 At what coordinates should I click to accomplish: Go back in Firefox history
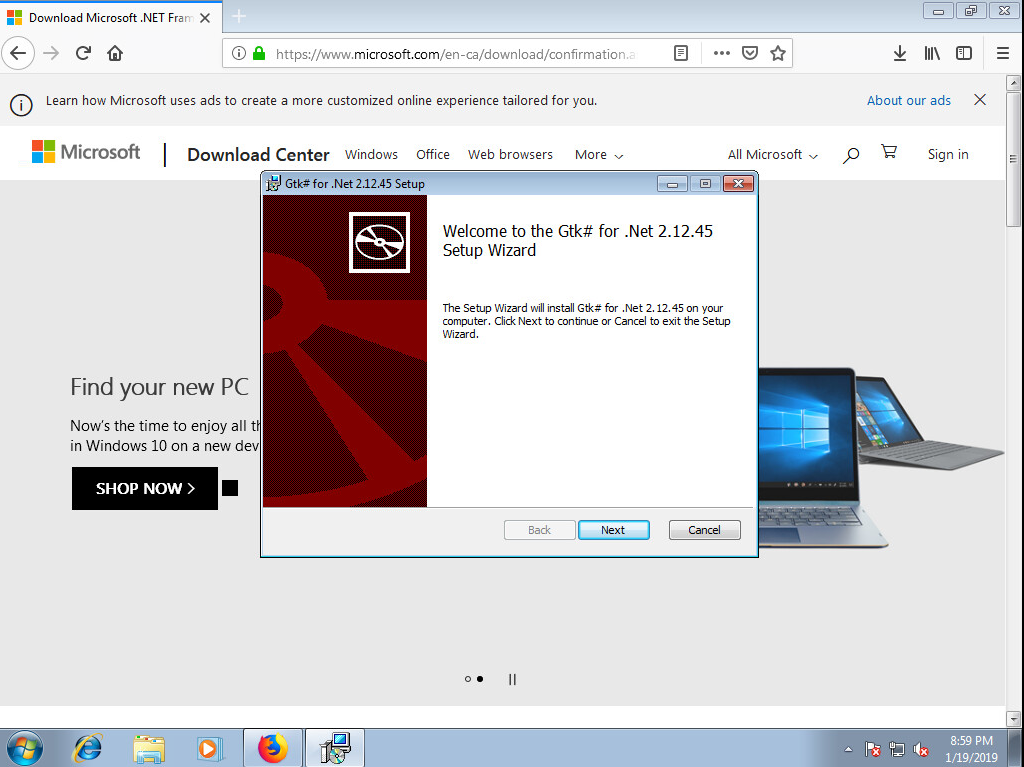click(18, 54)
